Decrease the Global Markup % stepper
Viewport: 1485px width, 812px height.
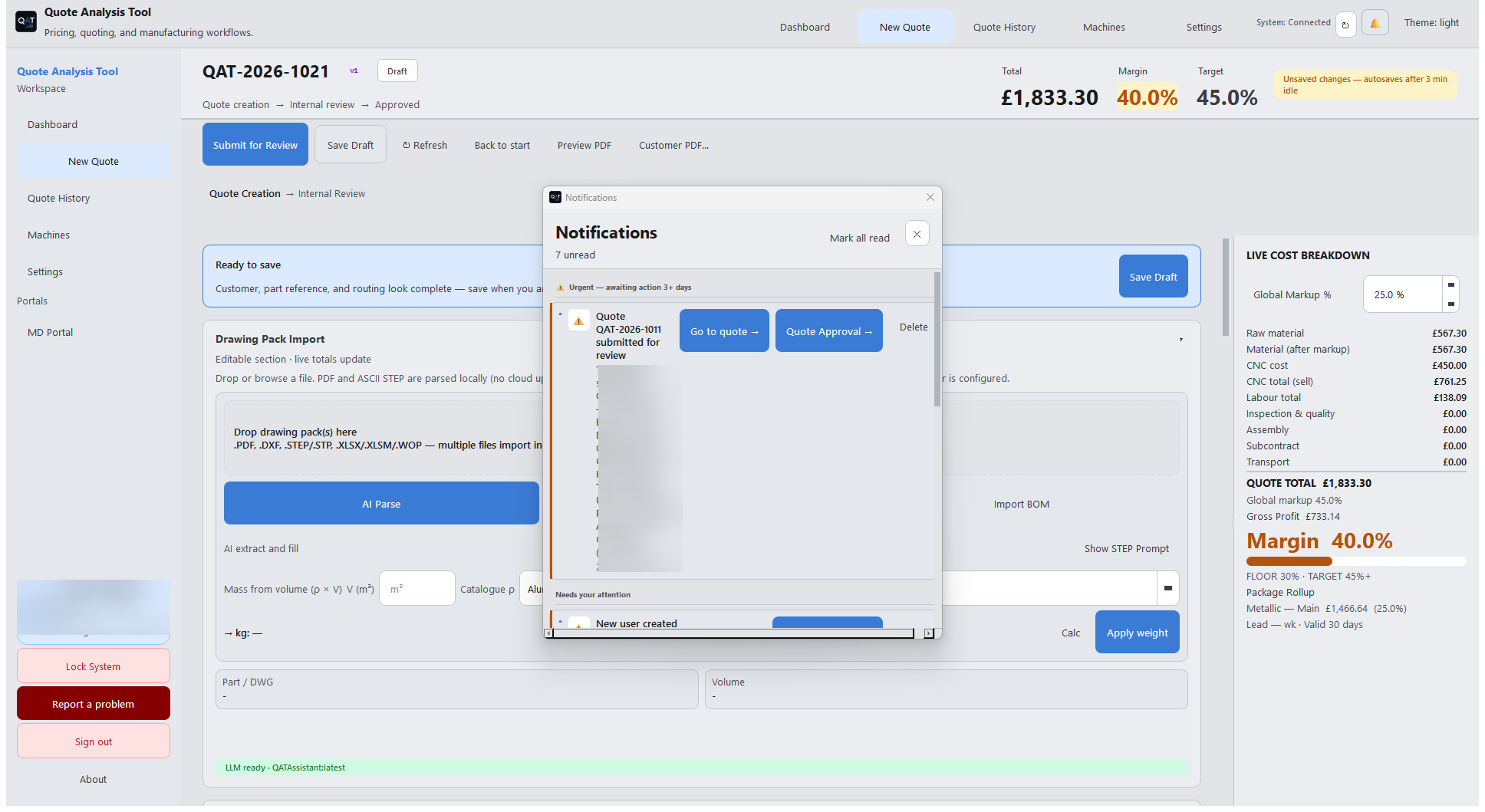pos(1450,304)
